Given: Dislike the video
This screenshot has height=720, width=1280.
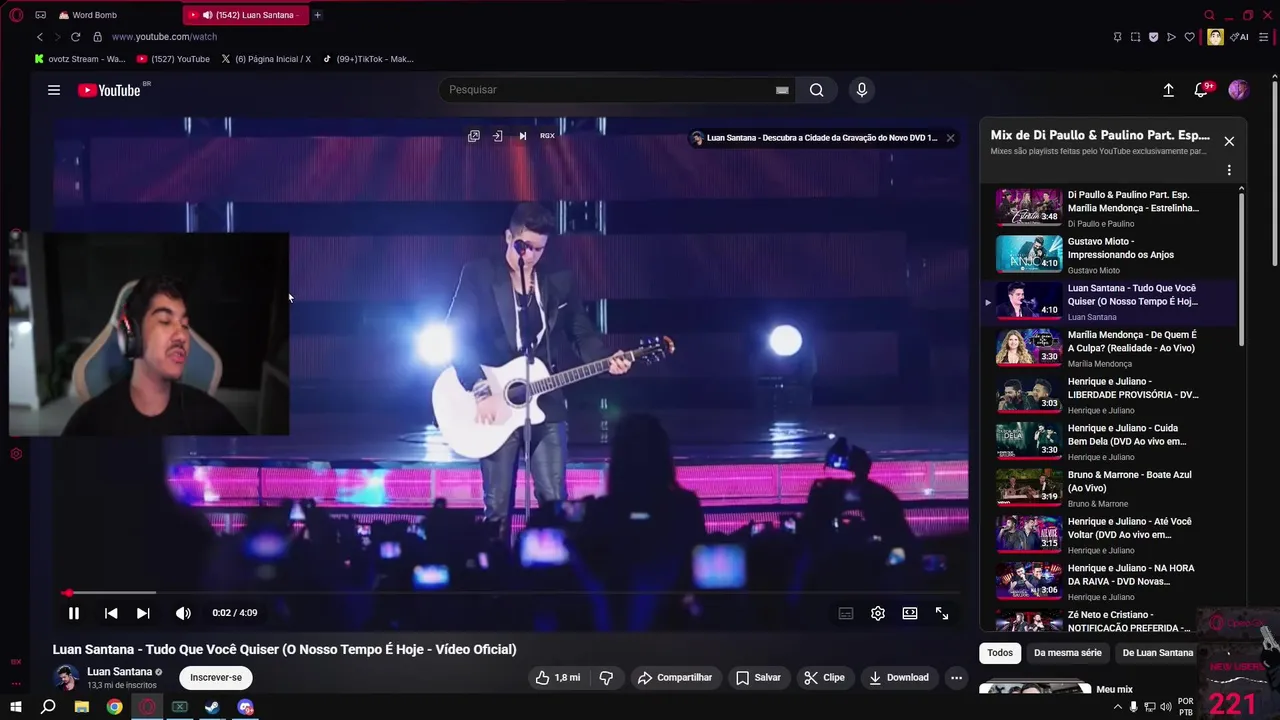Looking at the screenshot, I should [606, 678].
